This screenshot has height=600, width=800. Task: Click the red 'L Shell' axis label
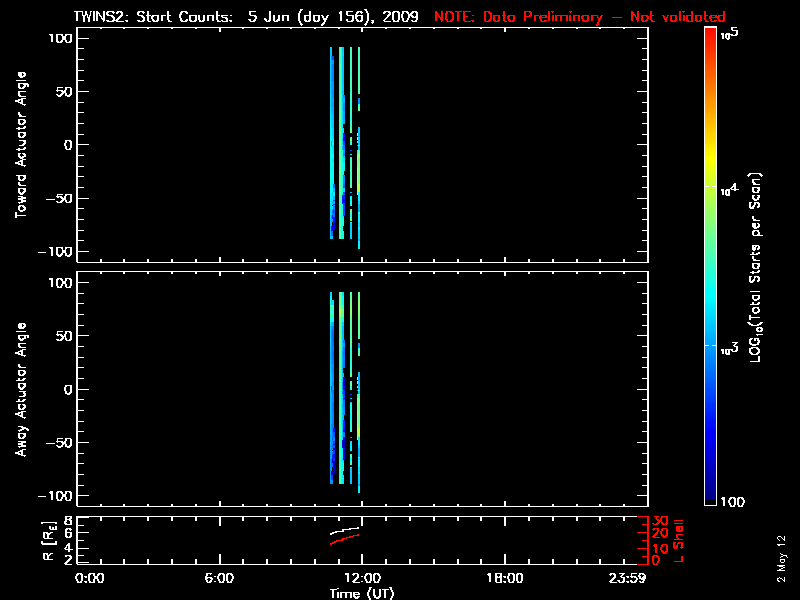679,540
